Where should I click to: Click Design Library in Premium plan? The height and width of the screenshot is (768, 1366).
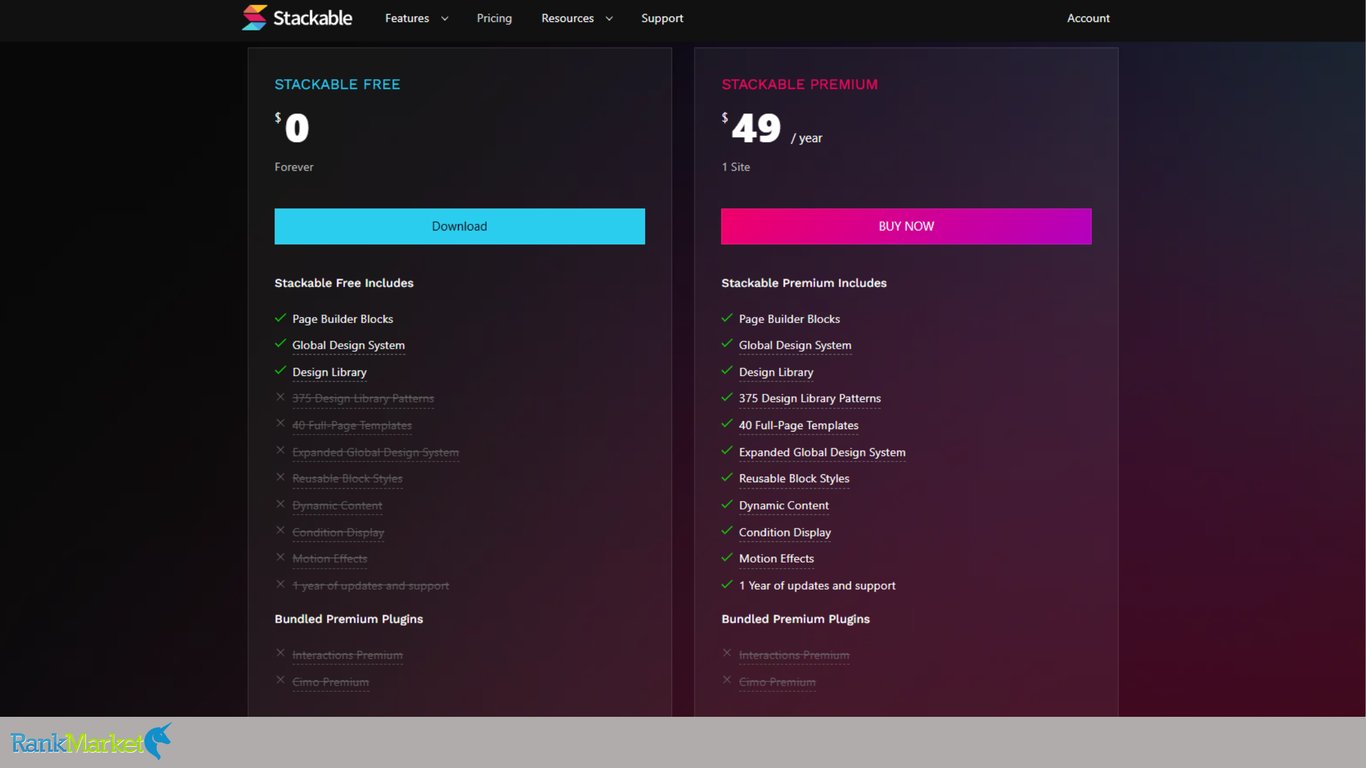coord(776,372)
